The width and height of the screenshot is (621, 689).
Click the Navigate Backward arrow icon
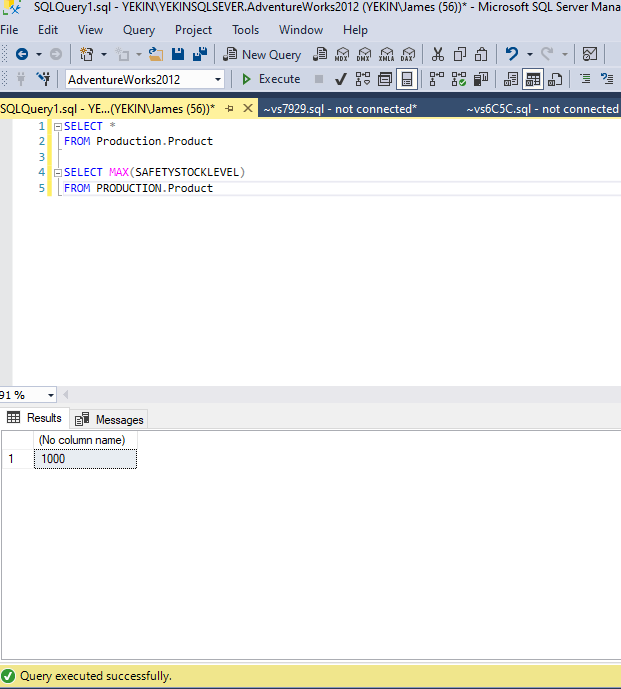(x=22, y=54)
